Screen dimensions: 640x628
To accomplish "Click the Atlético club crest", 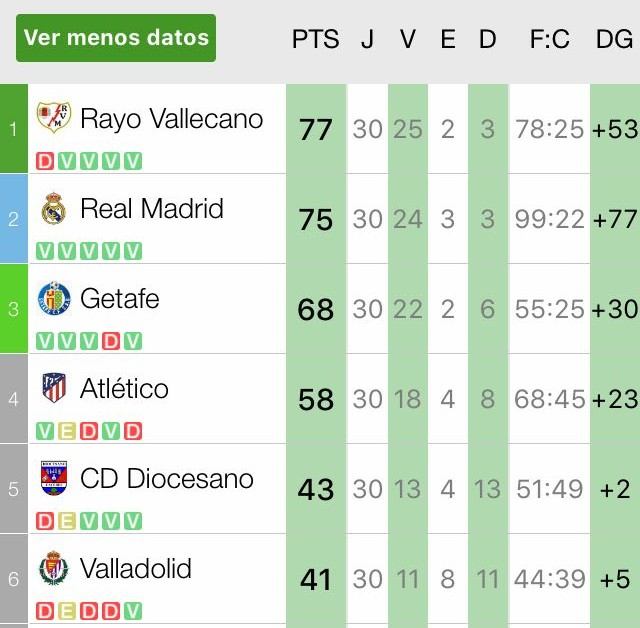I will [53, 388].
